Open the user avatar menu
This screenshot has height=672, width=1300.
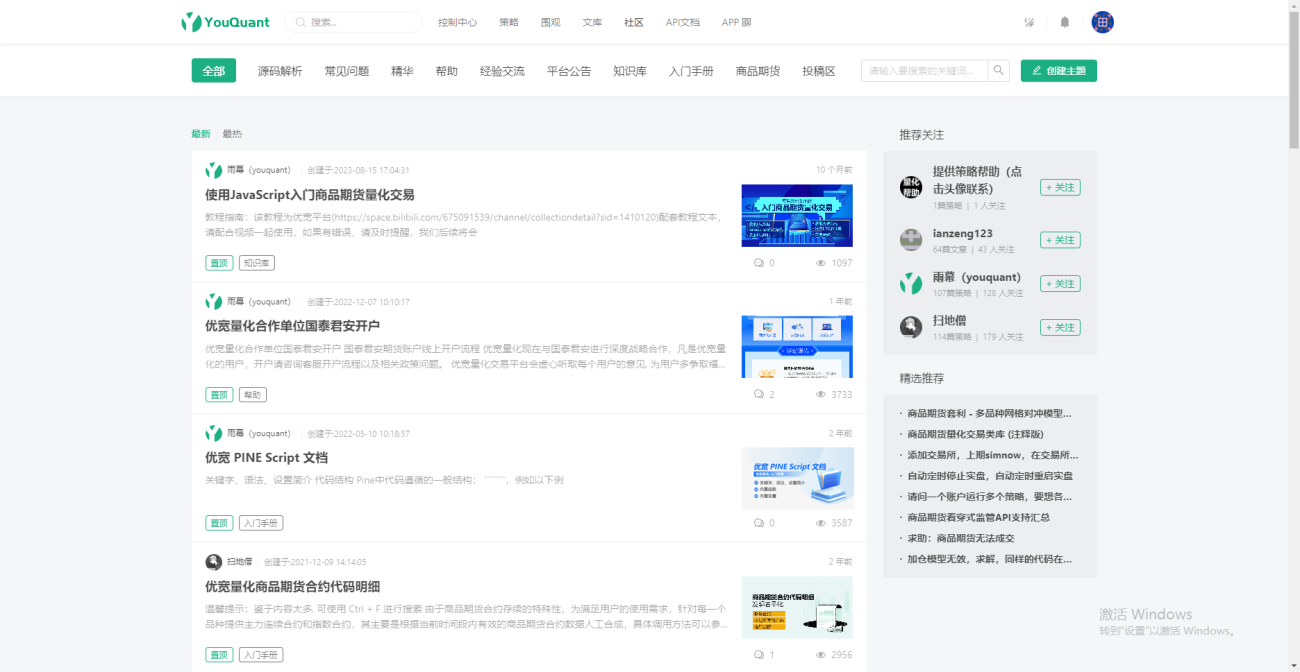click(1103, 22)
